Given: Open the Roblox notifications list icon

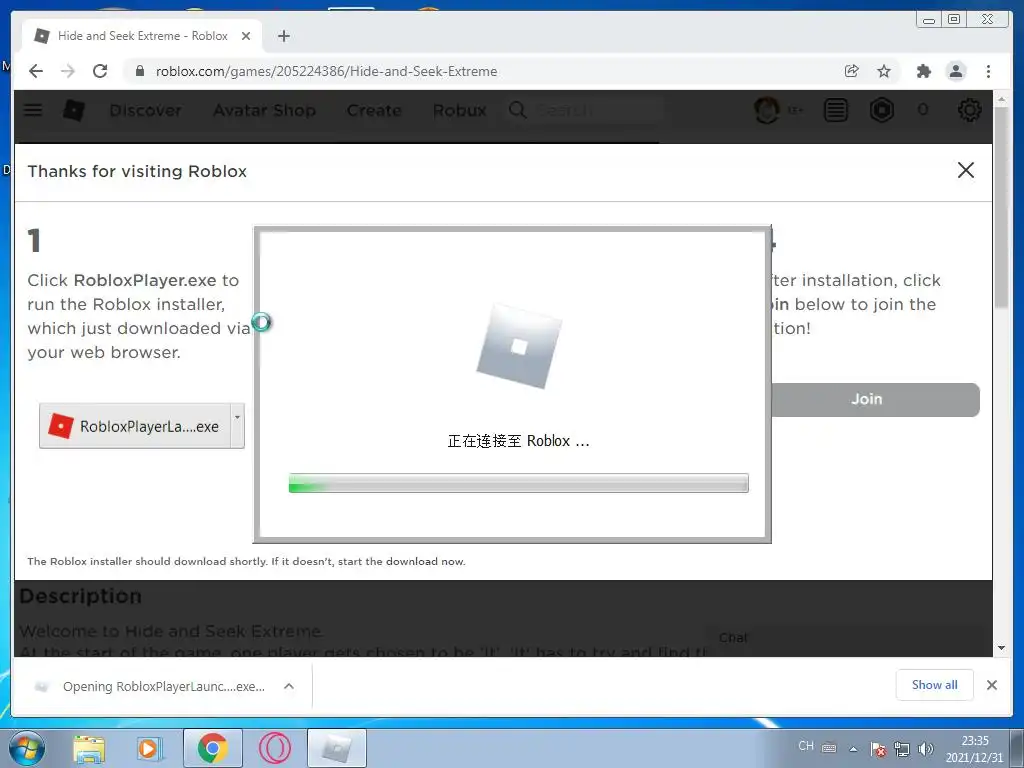Looking at the screenshot, I should 835,110.
